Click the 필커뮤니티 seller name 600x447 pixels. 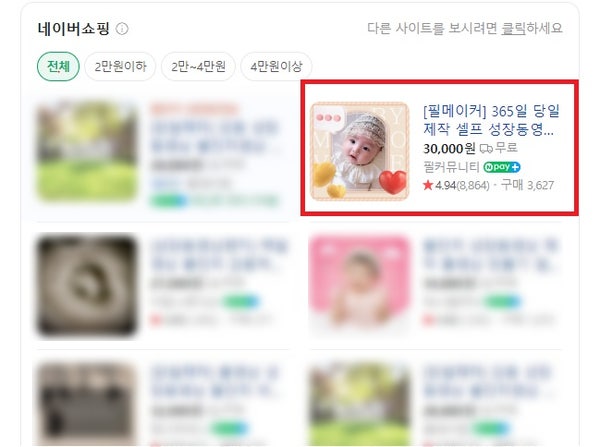(x=451, y=167)
